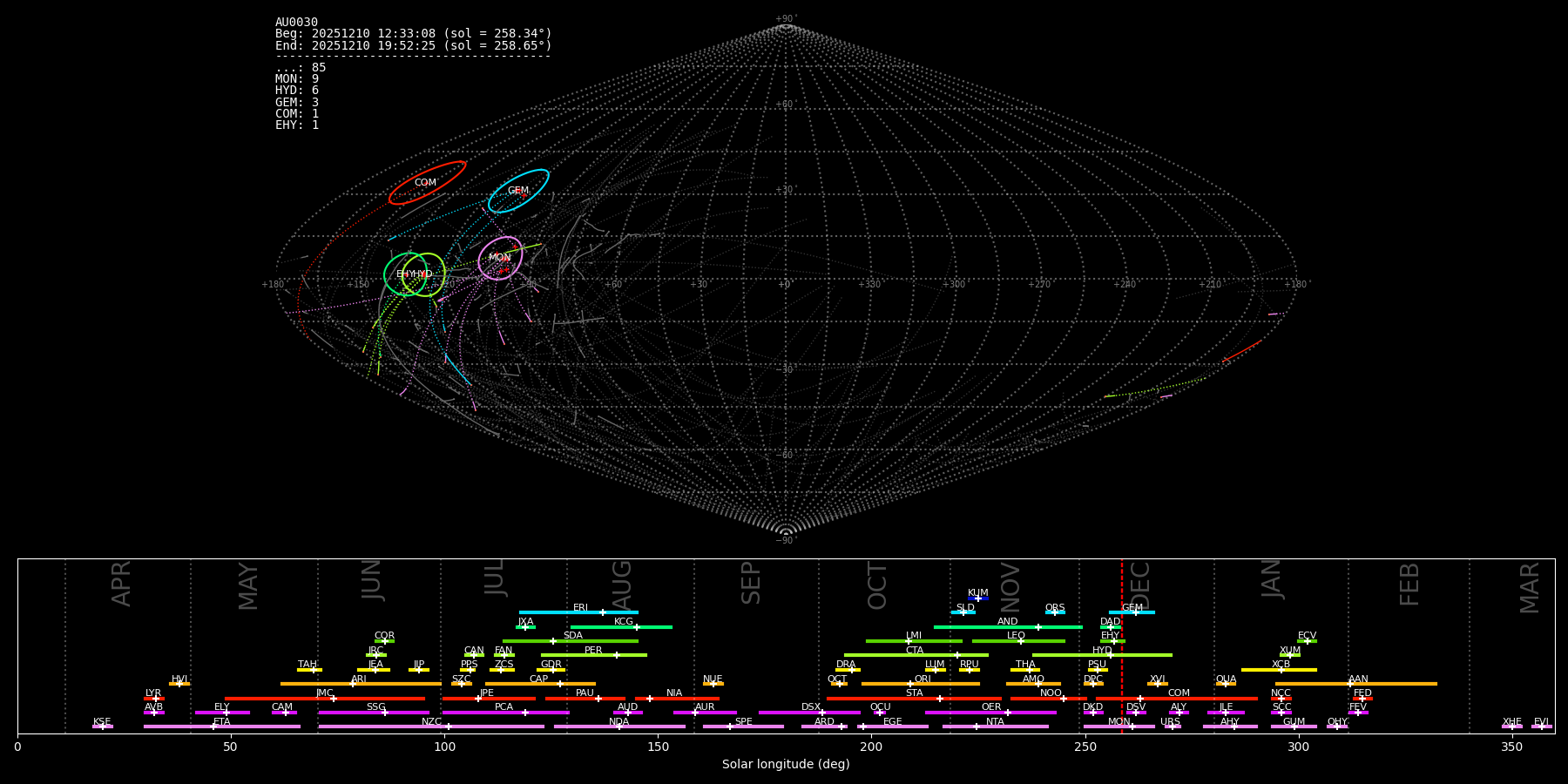This screenshot has width=1568, height=784.
Task: Click the MAR month label in the timeline
Action: click(x=1530, y=587)
